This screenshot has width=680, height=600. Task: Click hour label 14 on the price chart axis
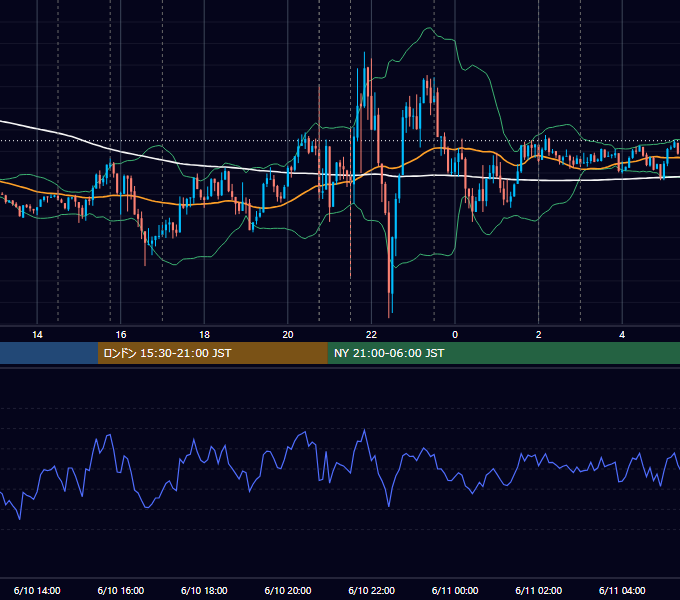click(x=37, y=335)
